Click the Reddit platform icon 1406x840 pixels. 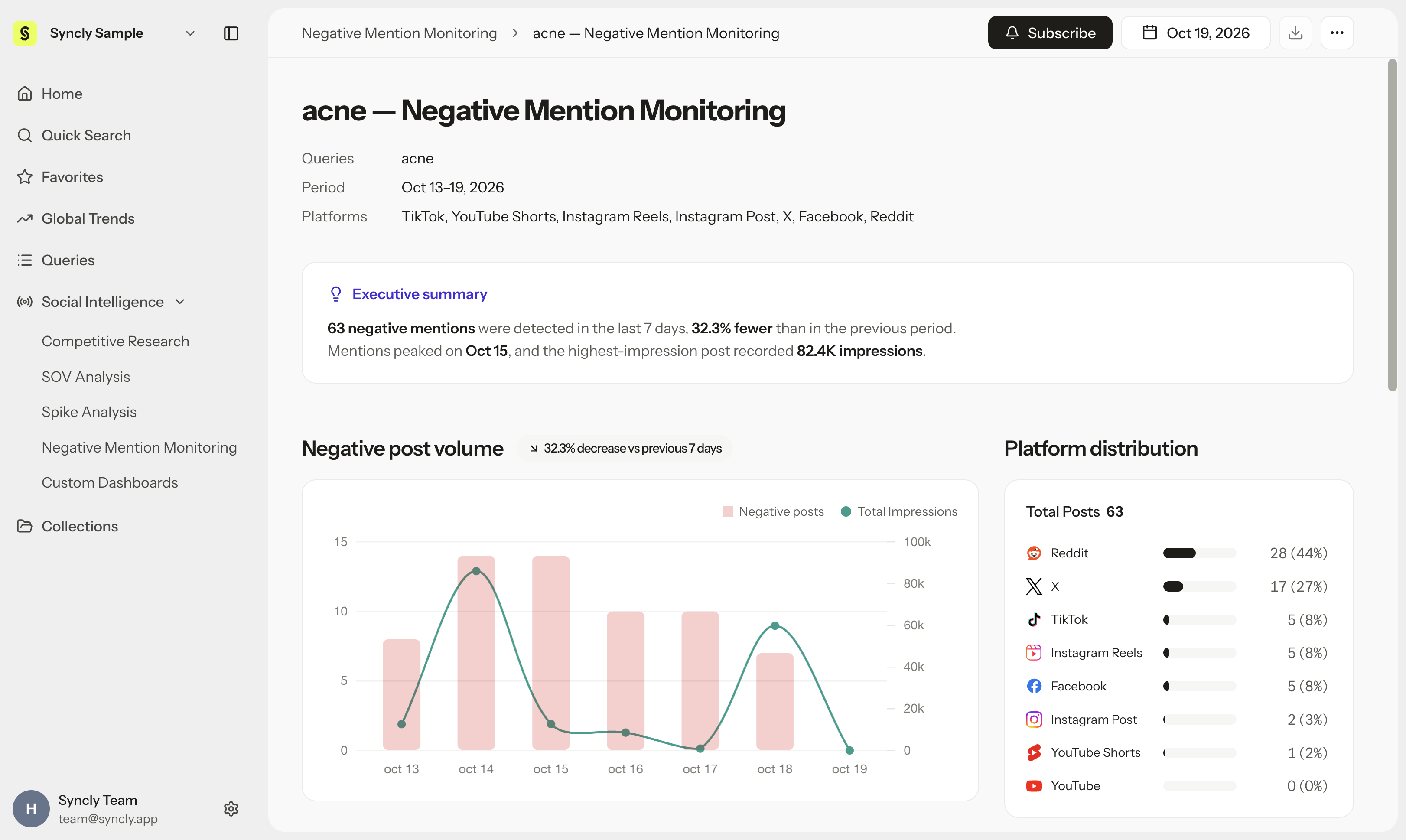tap(1034, 553)
